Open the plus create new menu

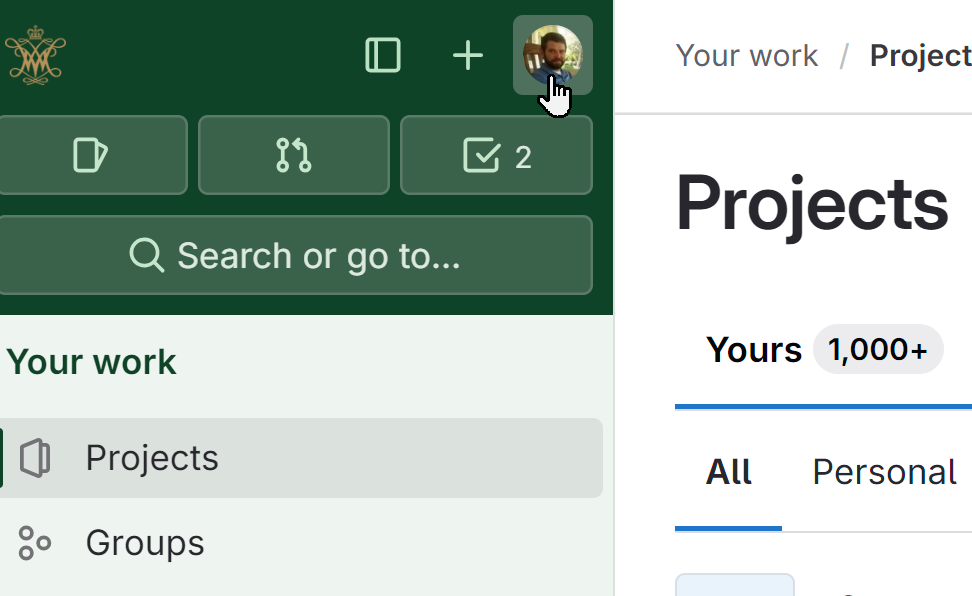[468, 55]
